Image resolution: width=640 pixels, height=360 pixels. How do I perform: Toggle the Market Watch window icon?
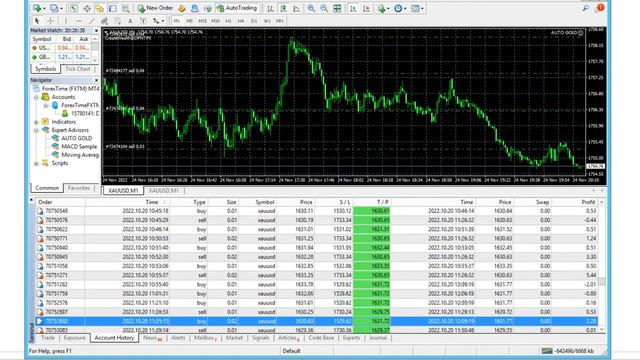(73, 8)
